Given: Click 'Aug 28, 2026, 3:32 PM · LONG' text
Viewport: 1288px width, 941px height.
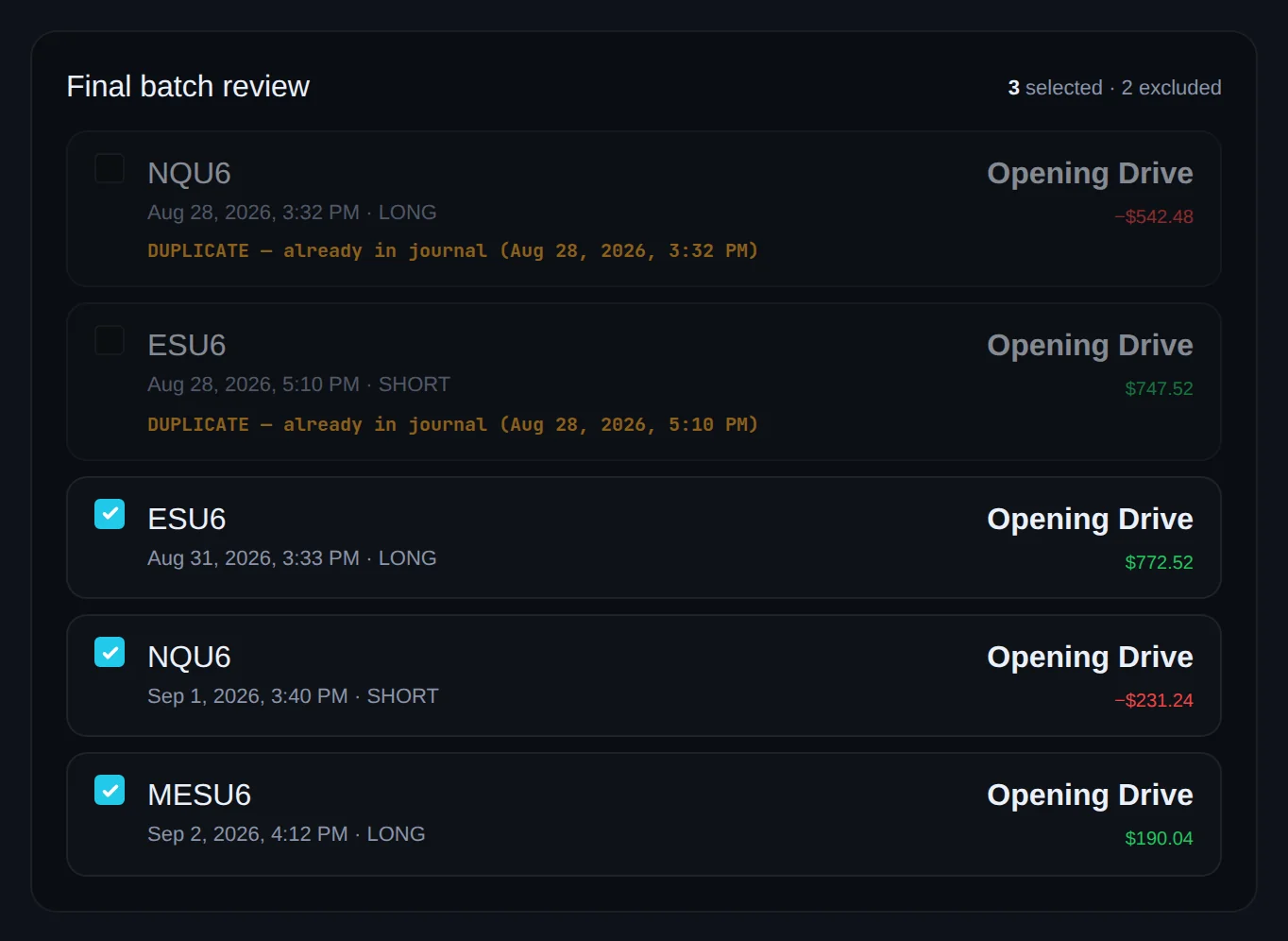Looking at the screenshot, I should point(292,213).
